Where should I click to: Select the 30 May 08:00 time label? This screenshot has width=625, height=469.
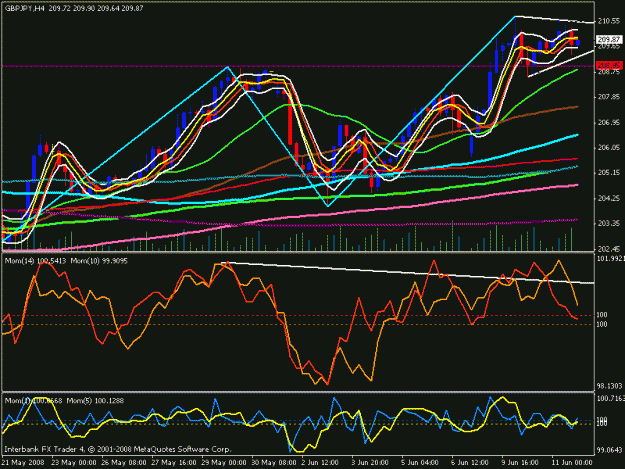274,463
